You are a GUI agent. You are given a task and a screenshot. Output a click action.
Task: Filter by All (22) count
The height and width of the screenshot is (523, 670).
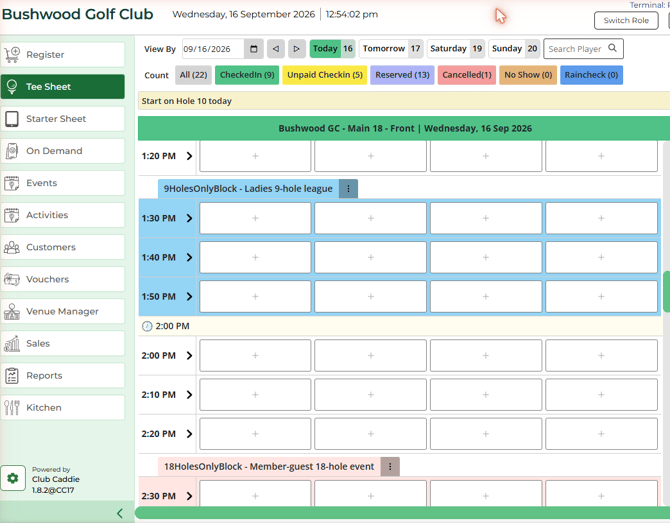[x=193, y=75]
